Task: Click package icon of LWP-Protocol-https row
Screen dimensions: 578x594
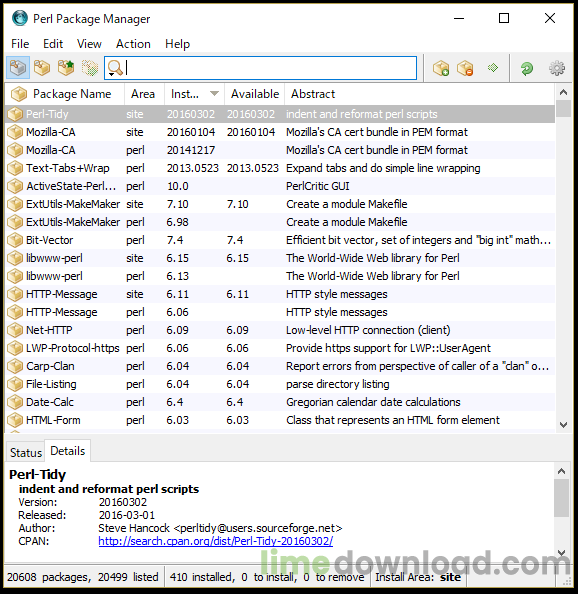Action: click(15, 348)
